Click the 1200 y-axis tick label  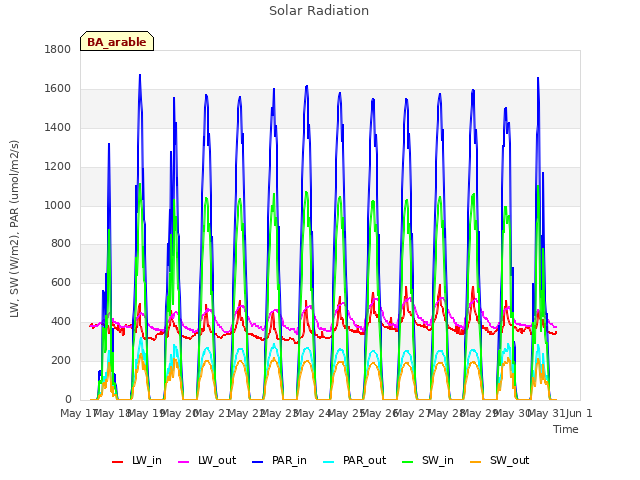[58, 167]
